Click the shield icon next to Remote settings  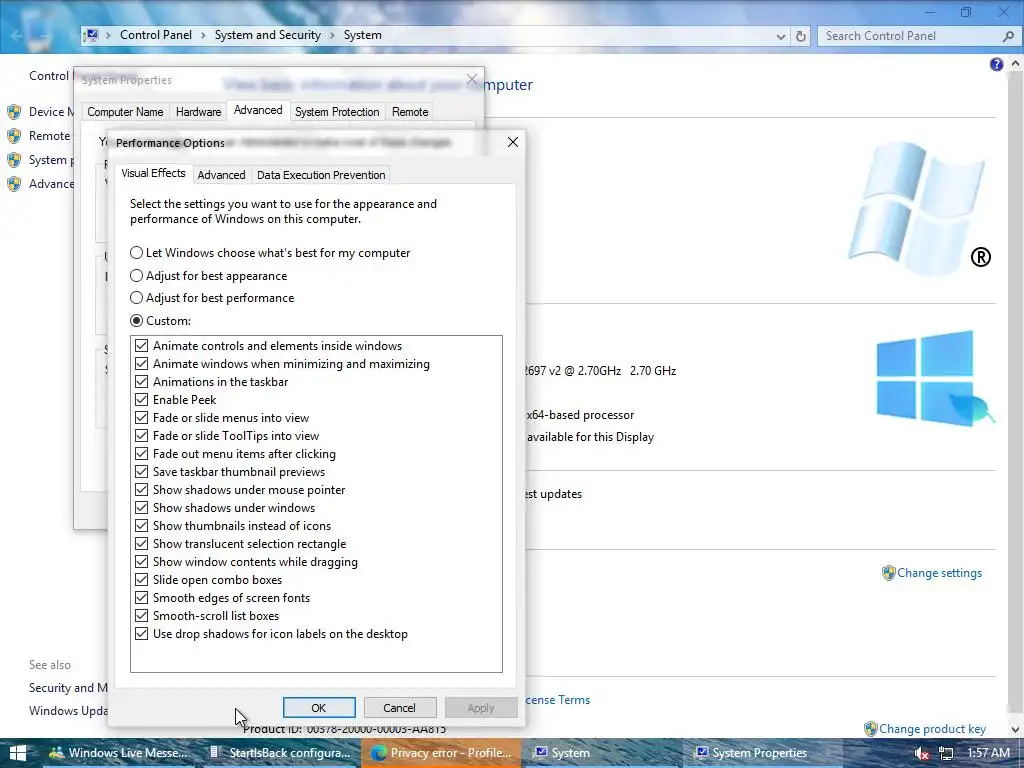[x=14, y=136]
